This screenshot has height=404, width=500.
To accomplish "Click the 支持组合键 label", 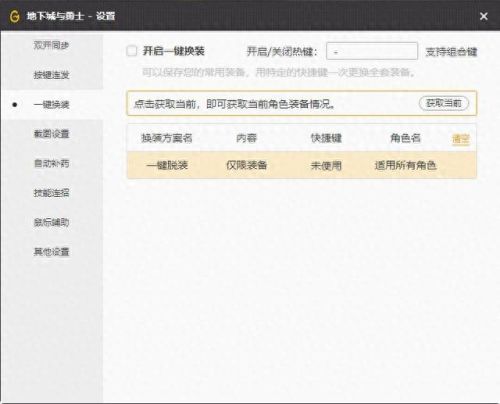I will coord(451,52).
